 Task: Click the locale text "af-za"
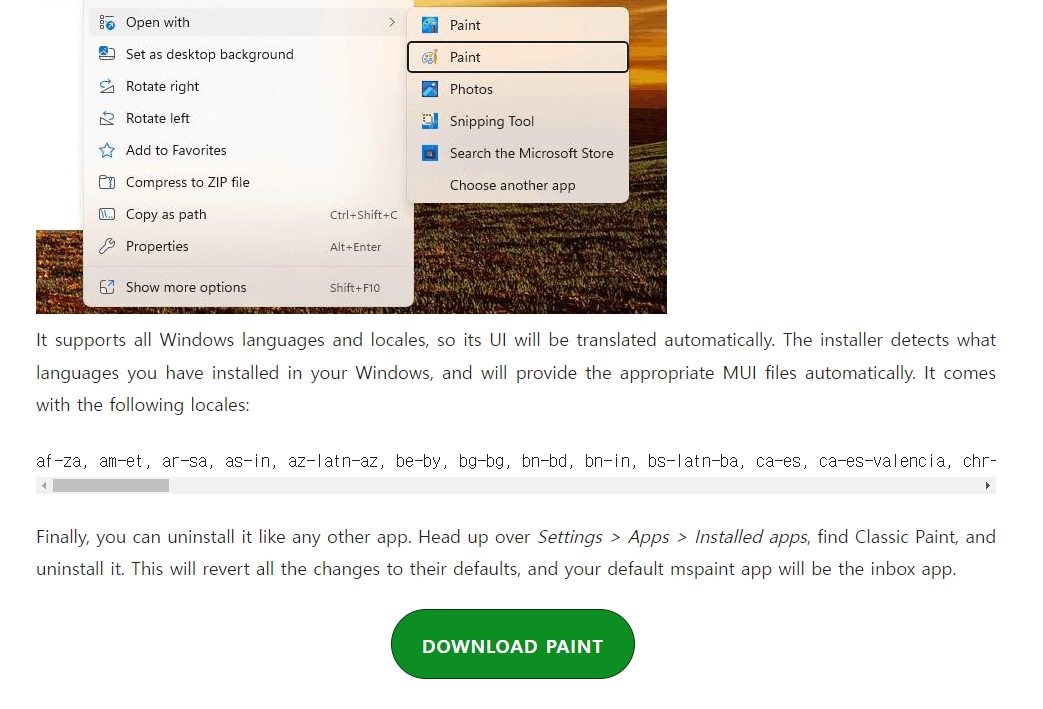59,461
